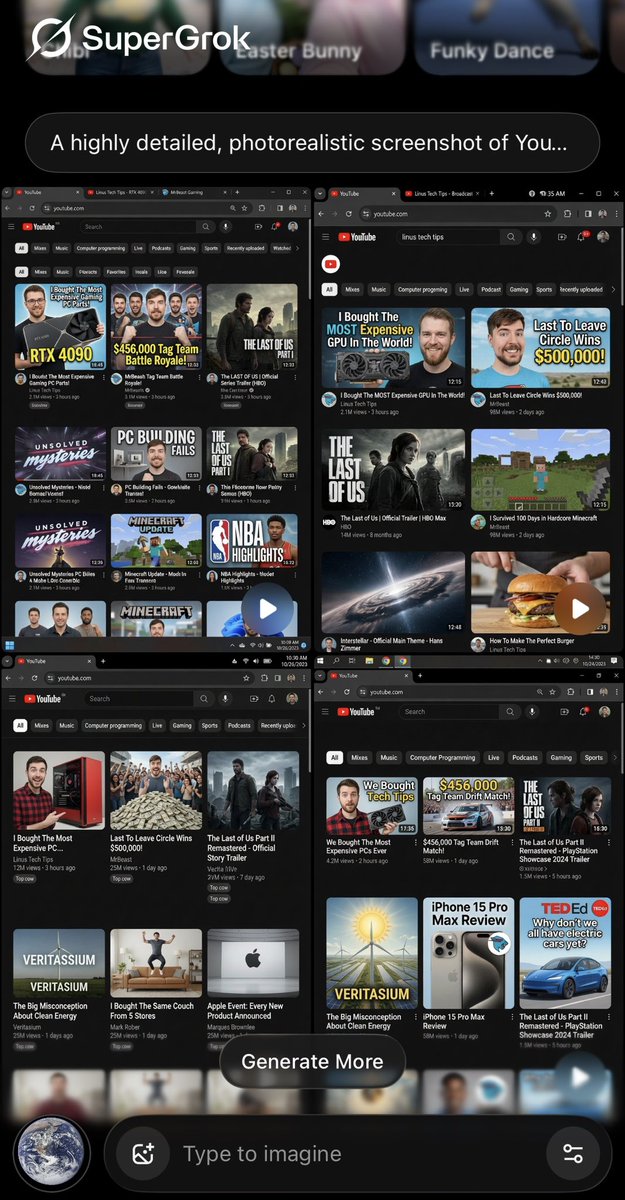Click 'Computer progeming' chip in top-right image
The width and height of the screenshot is (625, 1200).
click(x=423, y=289)
